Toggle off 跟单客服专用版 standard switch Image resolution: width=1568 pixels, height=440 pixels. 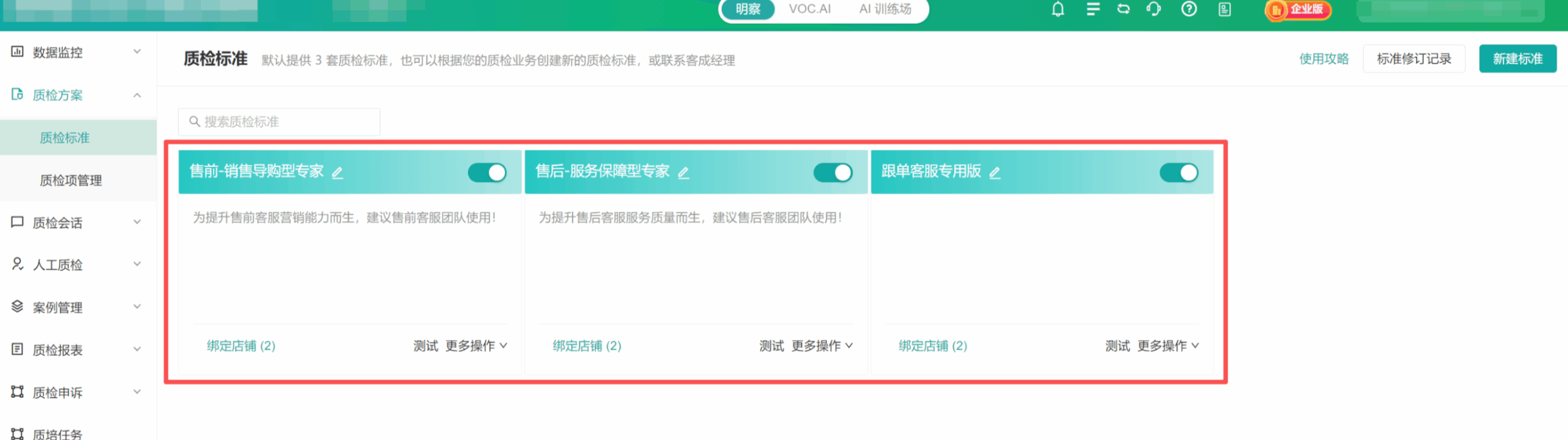[1179, 173]
